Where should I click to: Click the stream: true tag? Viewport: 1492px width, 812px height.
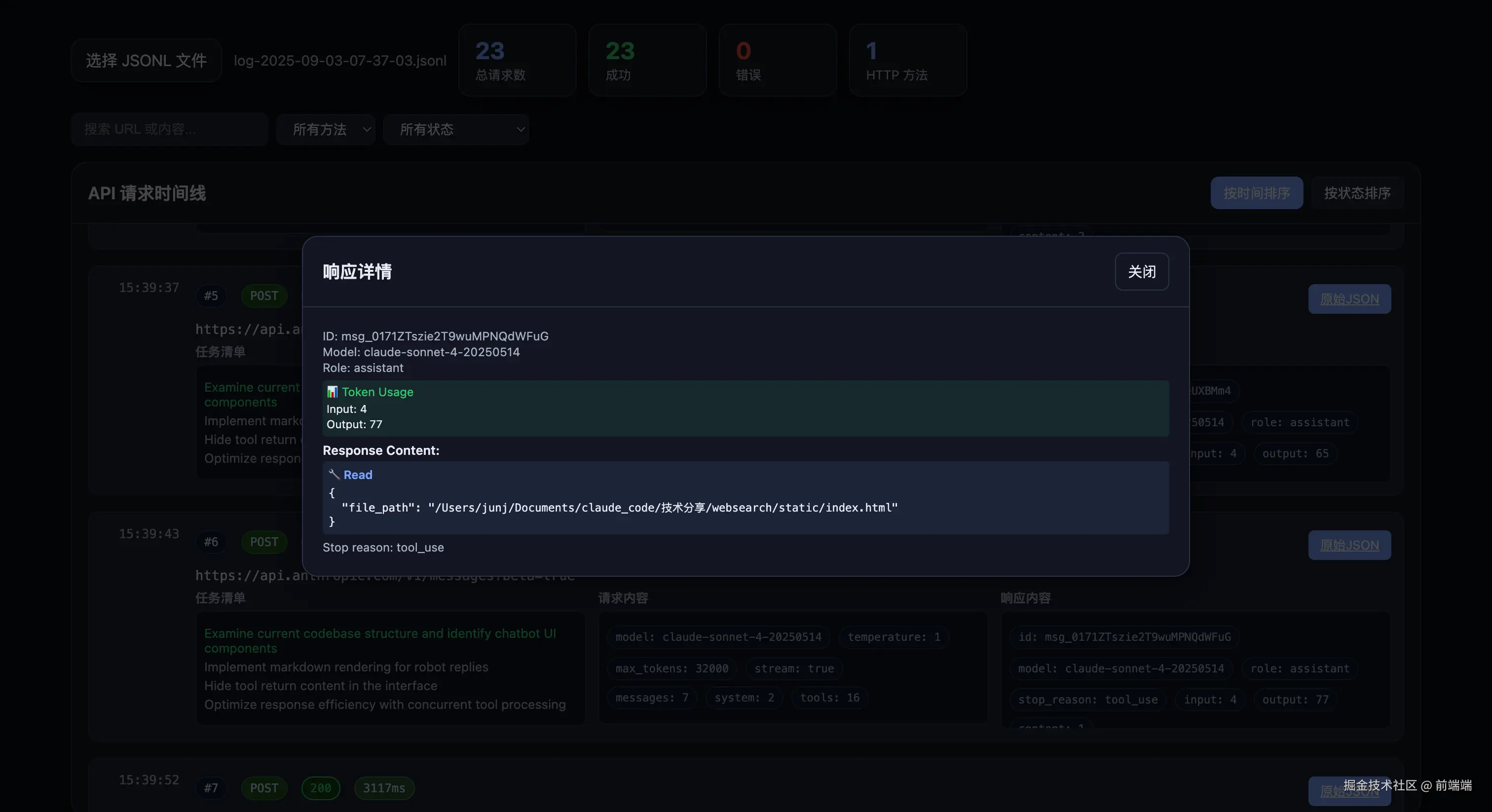pos(794,668)
